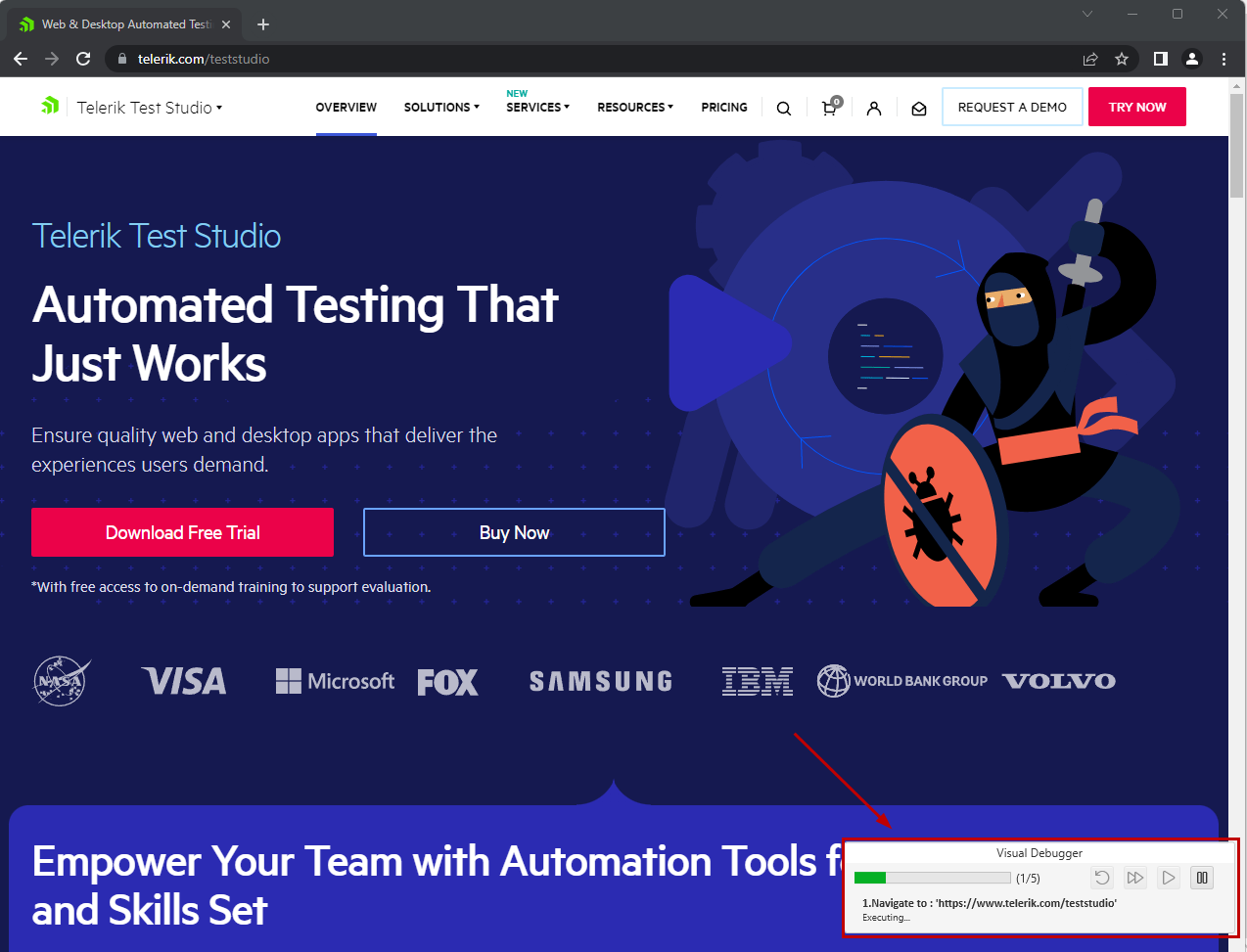Expand the RESOURCES menu

635,108
